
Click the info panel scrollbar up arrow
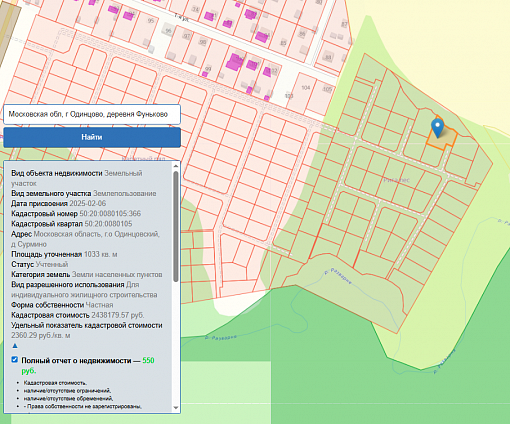pyautogui.click(x=176, y=165)
